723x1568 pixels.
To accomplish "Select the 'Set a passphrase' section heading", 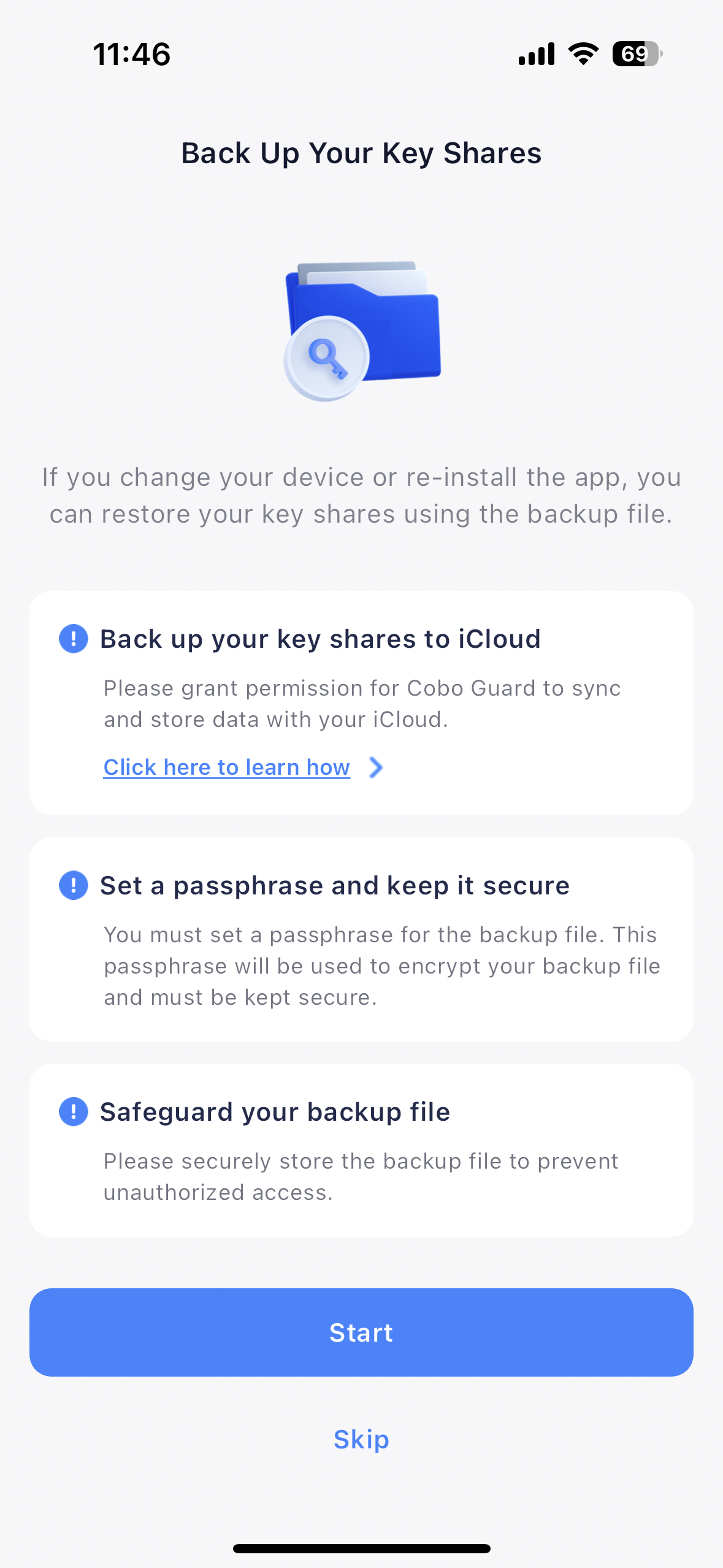I will (x=334, y=885).
